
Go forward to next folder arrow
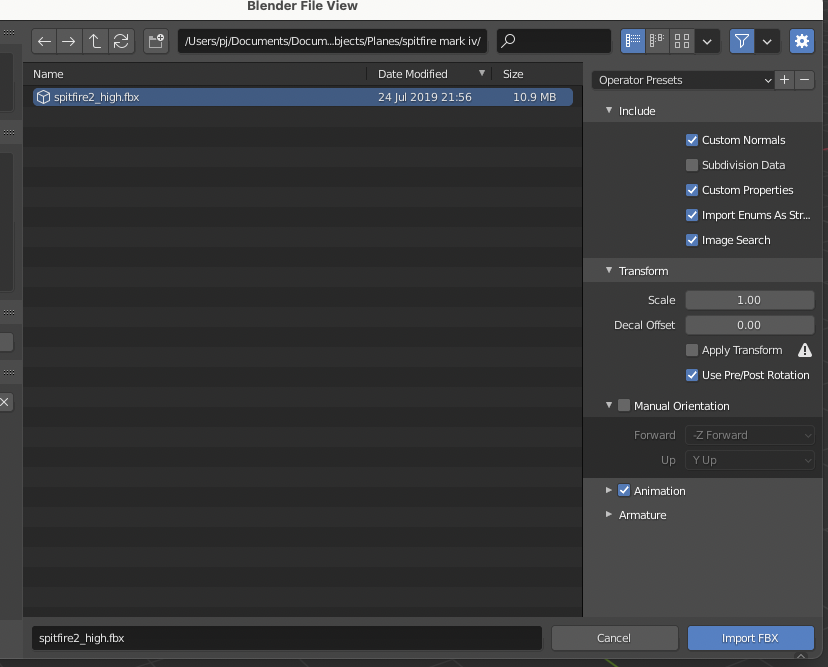[69, 41]
